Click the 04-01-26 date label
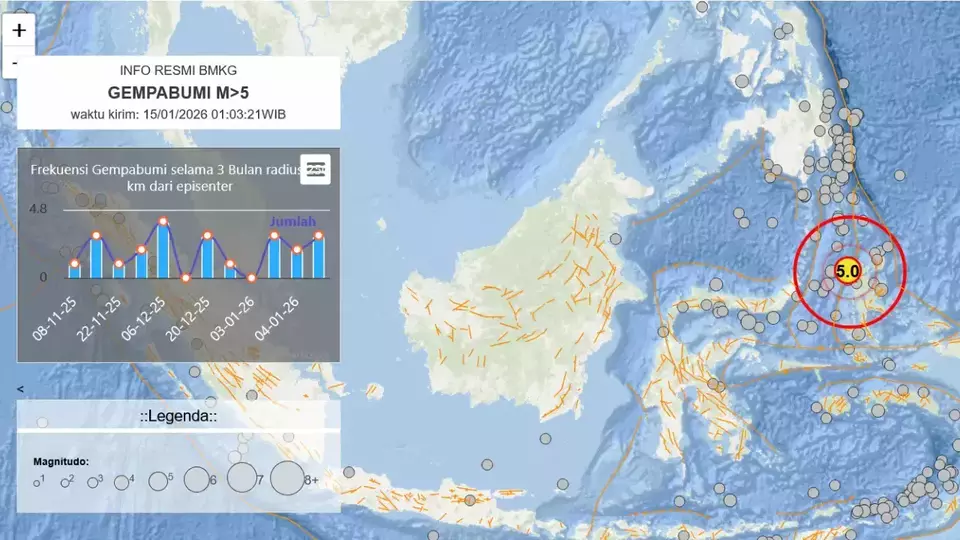Viewport: 960px width, 540px height. coord(277,318)
